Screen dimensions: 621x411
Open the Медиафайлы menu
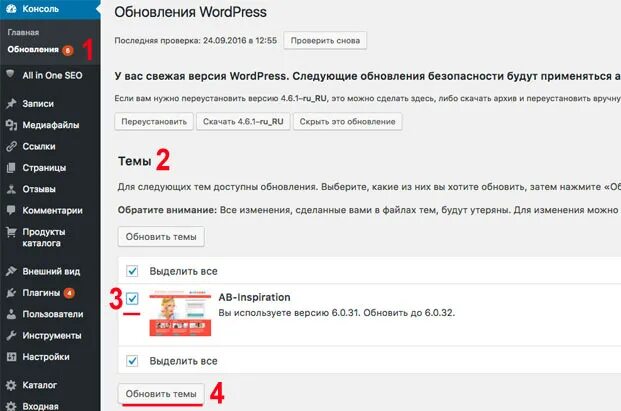[50, 125]
